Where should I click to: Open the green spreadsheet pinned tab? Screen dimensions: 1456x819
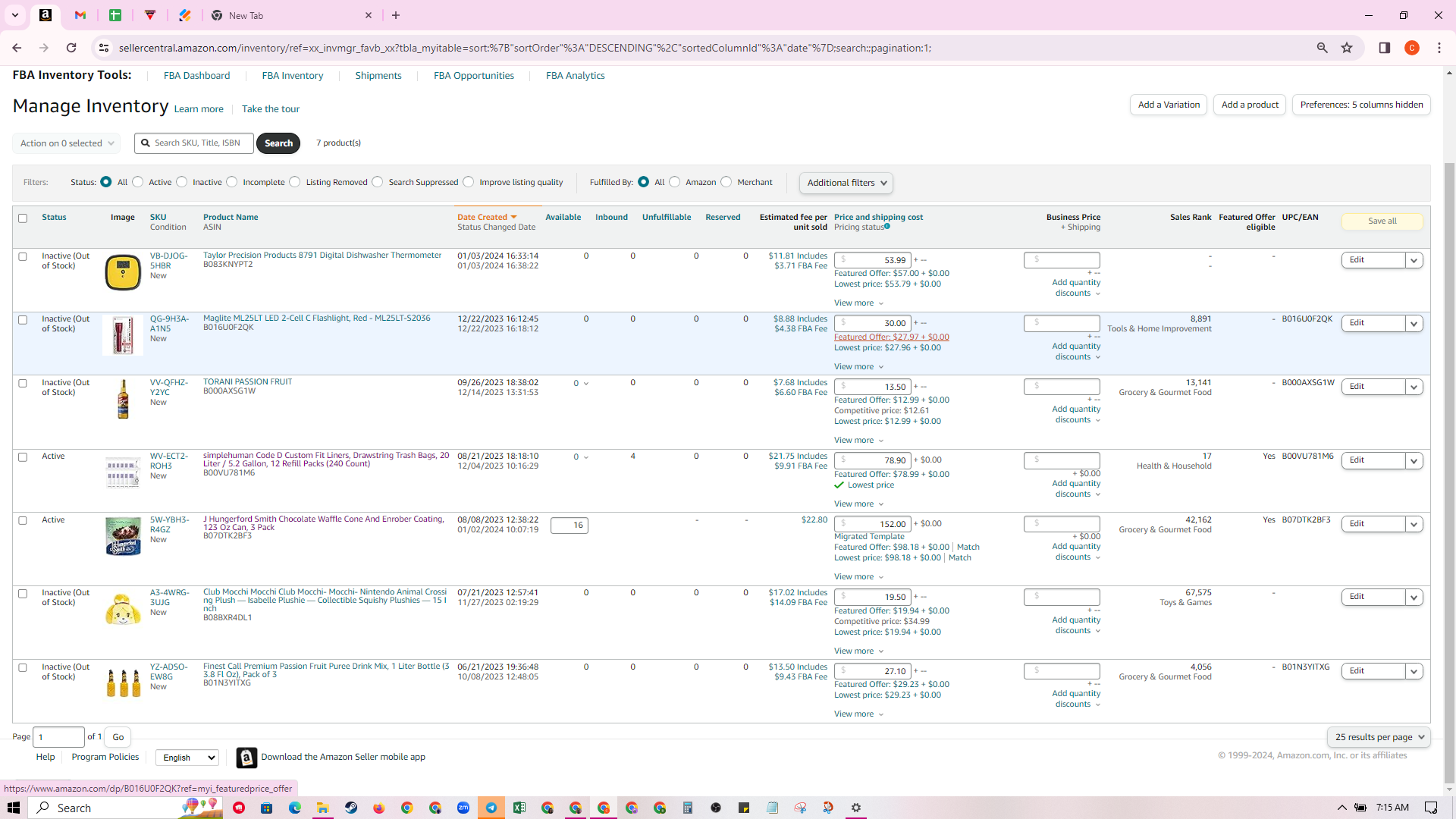tap(115, 15)
